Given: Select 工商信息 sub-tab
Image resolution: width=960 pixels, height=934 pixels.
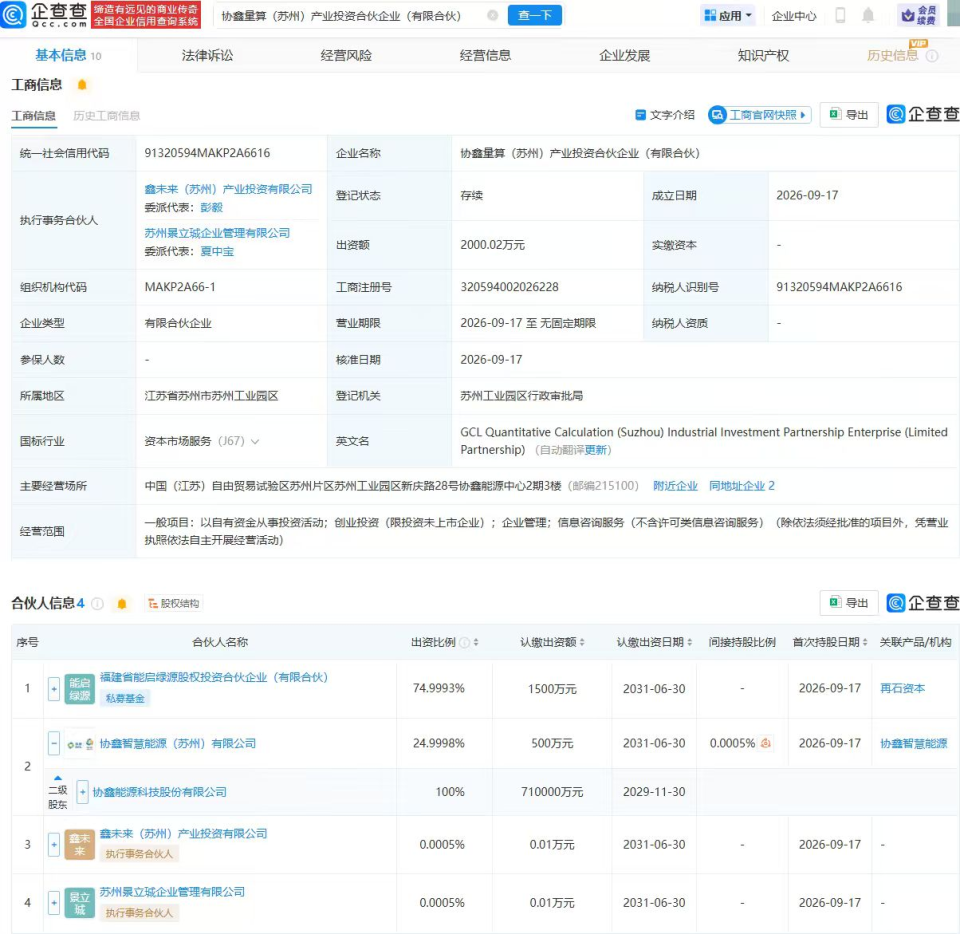Looking at the screenshot, I should (x=34, y=116).
